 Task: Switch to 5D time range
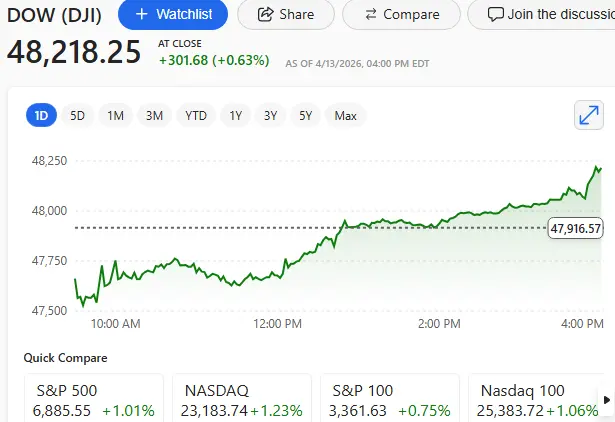(x=77, y=116)
